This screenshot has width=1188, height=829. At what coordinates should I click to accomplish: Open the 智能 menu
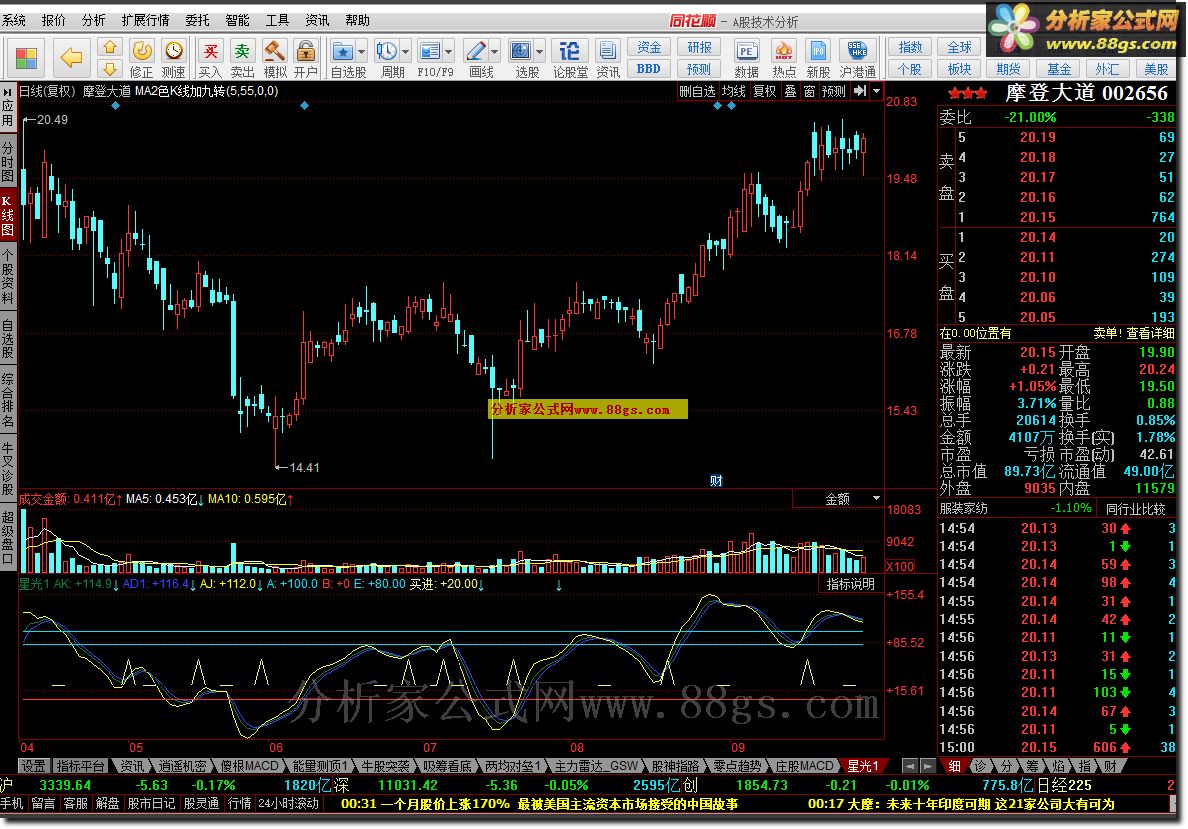[x=237, y=20]
